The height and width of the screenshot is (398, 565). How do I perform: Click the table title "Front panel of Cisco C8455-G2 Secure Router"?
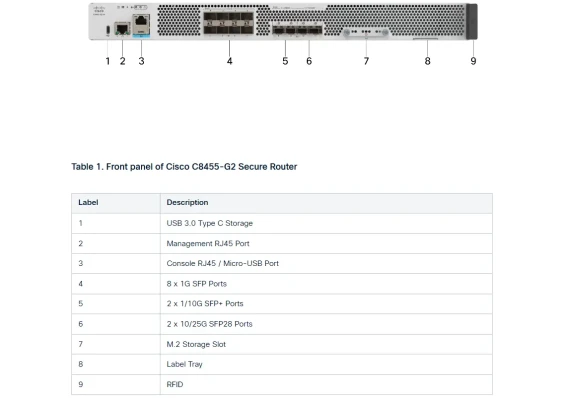(x=201, y=167)
